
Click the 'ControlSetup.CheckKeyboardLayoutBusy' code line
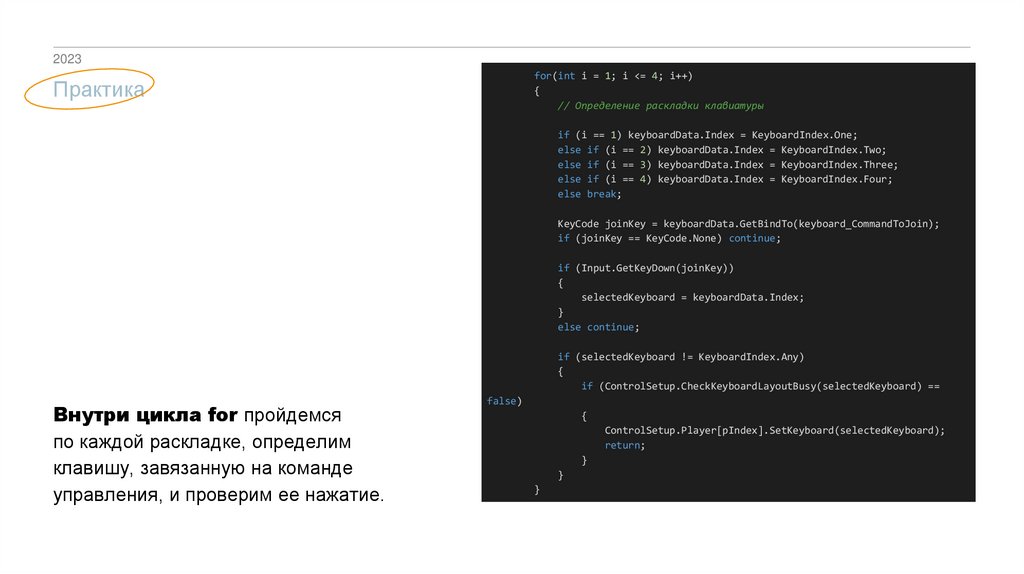coord(760,387)
